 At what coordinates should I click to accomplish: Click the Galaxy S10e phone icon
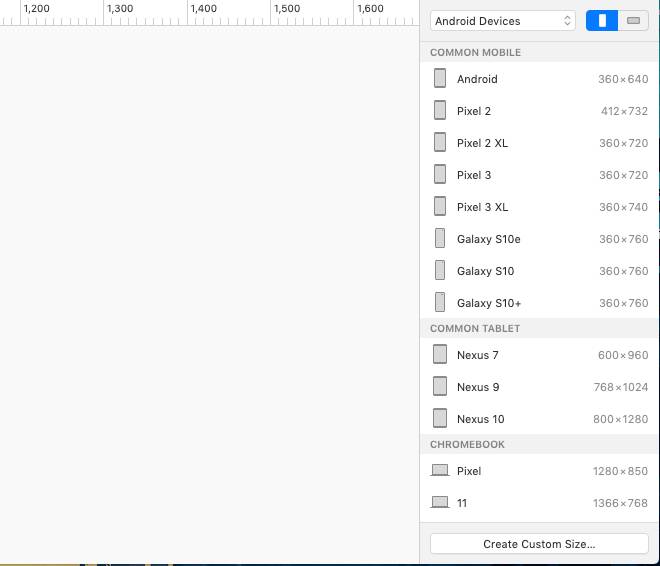[440, 238]
